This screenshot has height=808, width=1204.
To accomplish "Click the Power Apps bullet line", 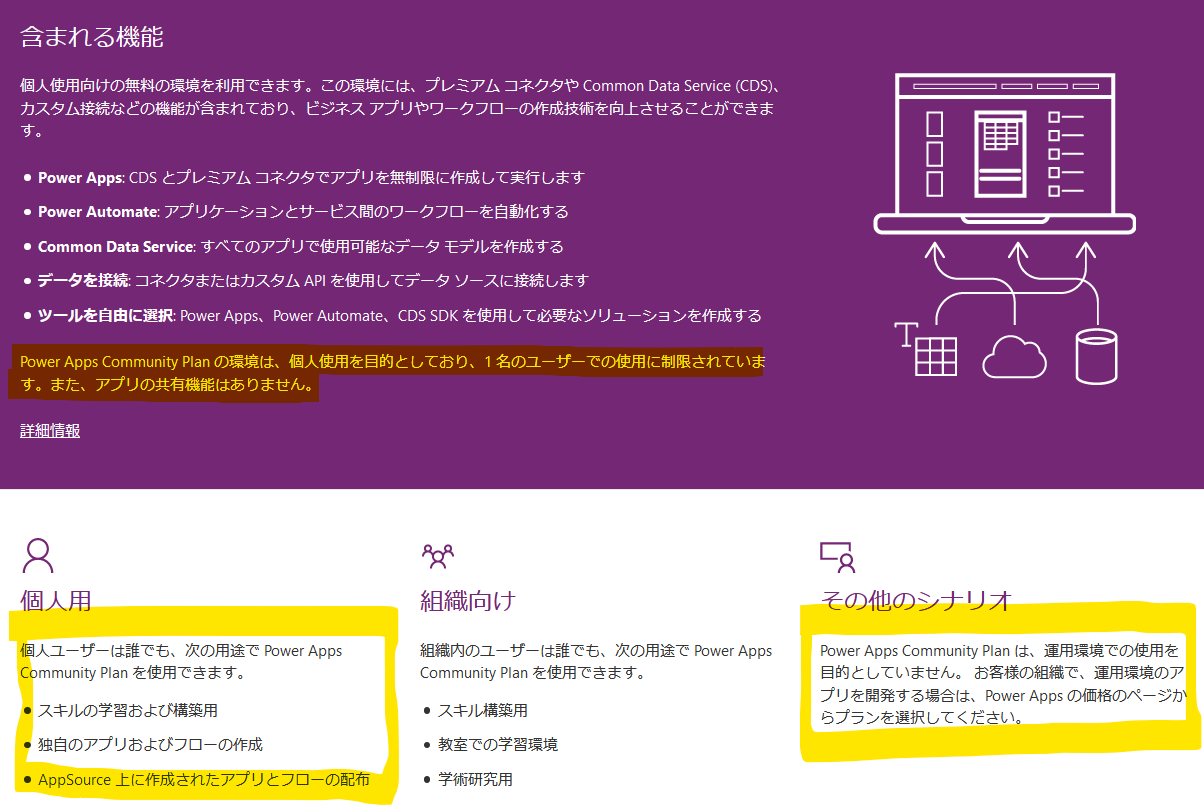I will tap(304, 178).
